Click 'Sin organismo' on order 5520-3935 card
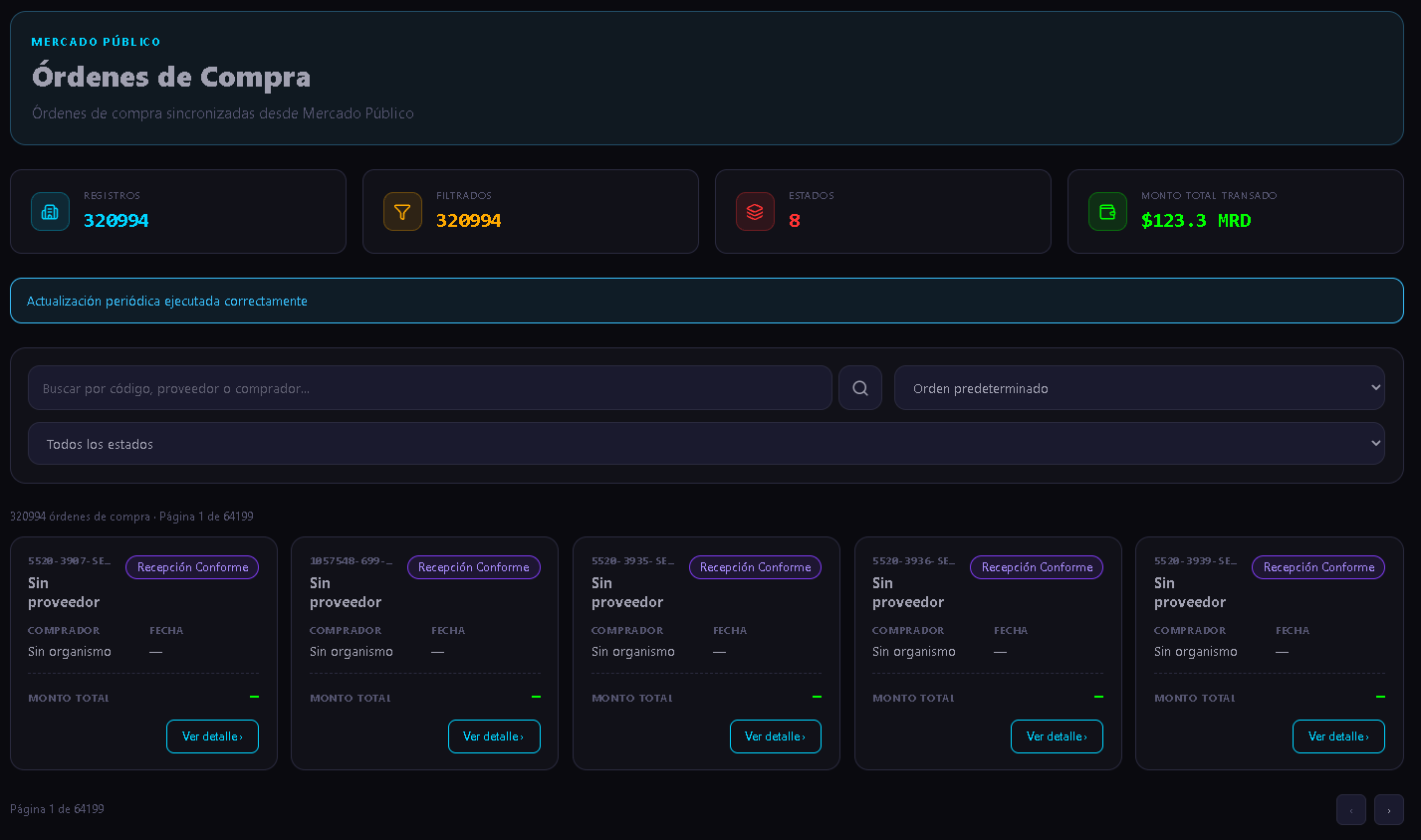Screen dimensions: 1421x840 633,652
